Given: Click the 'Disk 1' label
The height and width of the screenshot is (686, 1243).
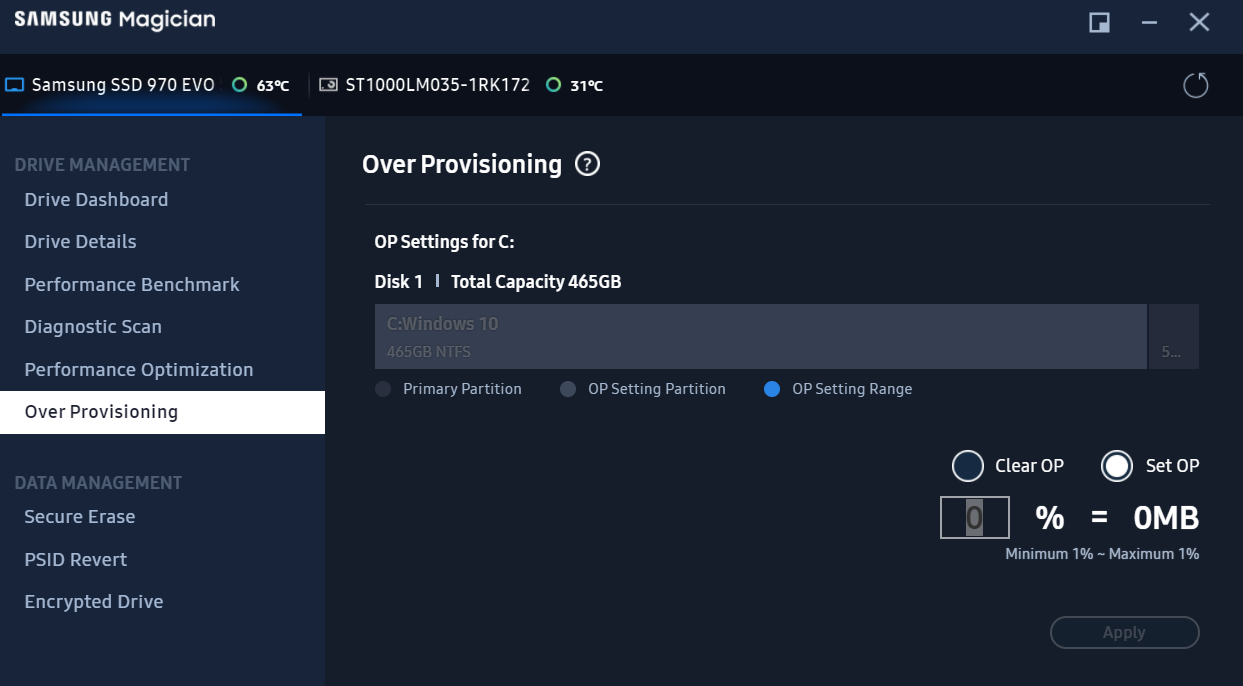Looking at the screenshot, I should coord(399,282).
